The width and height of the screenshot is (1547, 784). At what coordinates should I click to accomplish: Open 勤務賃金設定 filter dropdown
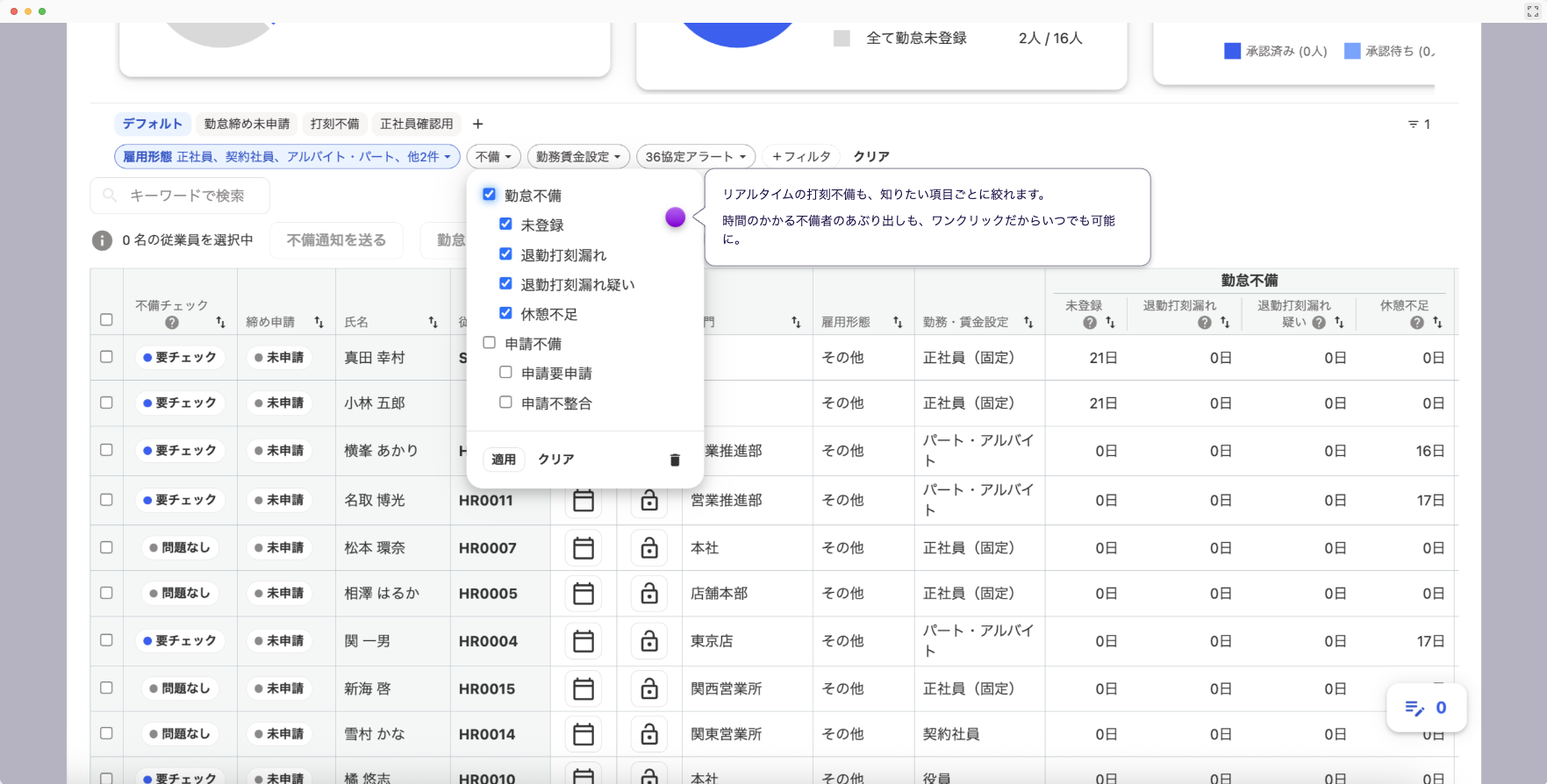tap(578, 156)
